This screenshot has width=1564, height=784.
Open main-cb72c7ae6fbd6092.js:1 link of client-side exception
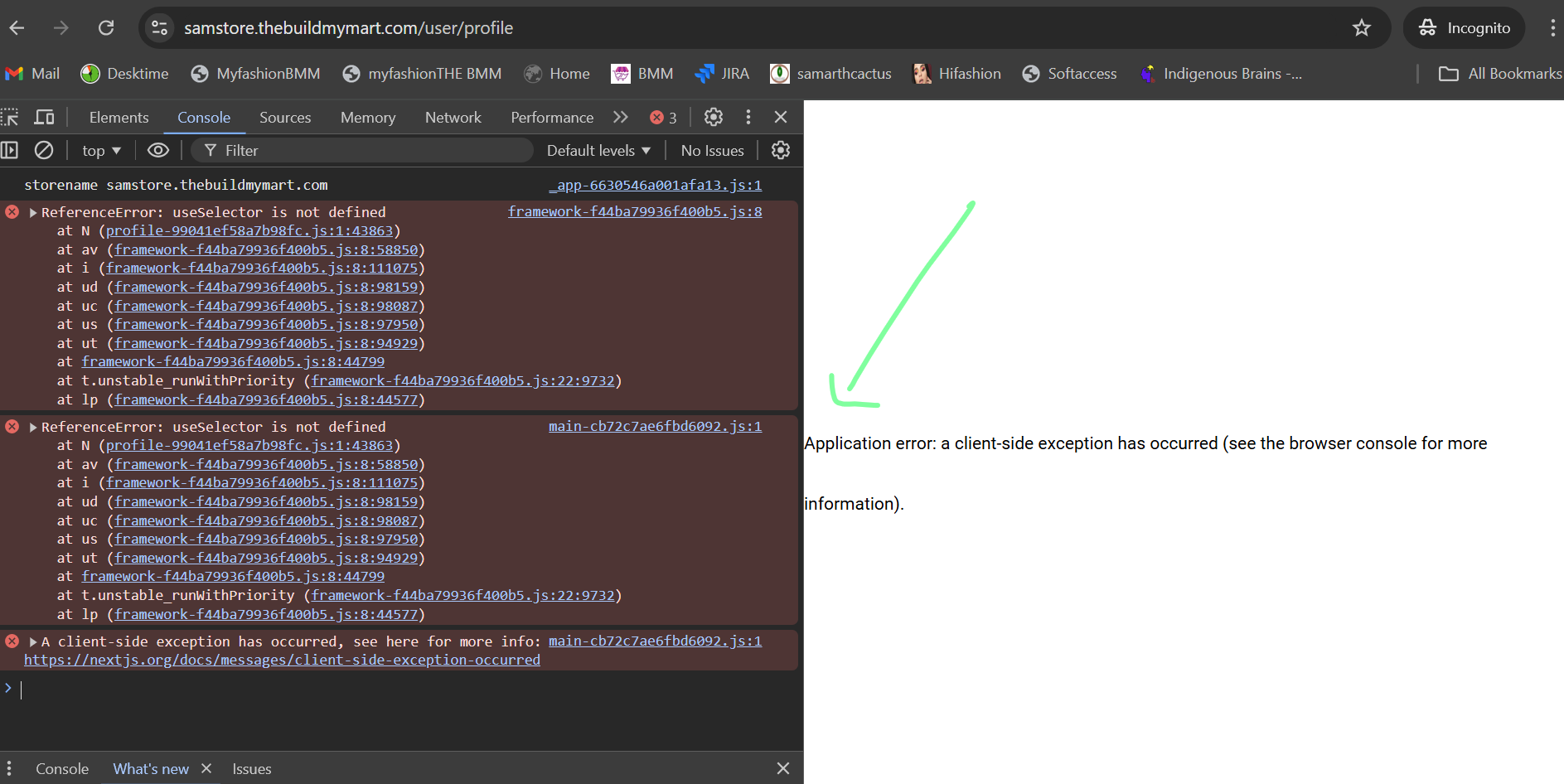coord(655,641)
